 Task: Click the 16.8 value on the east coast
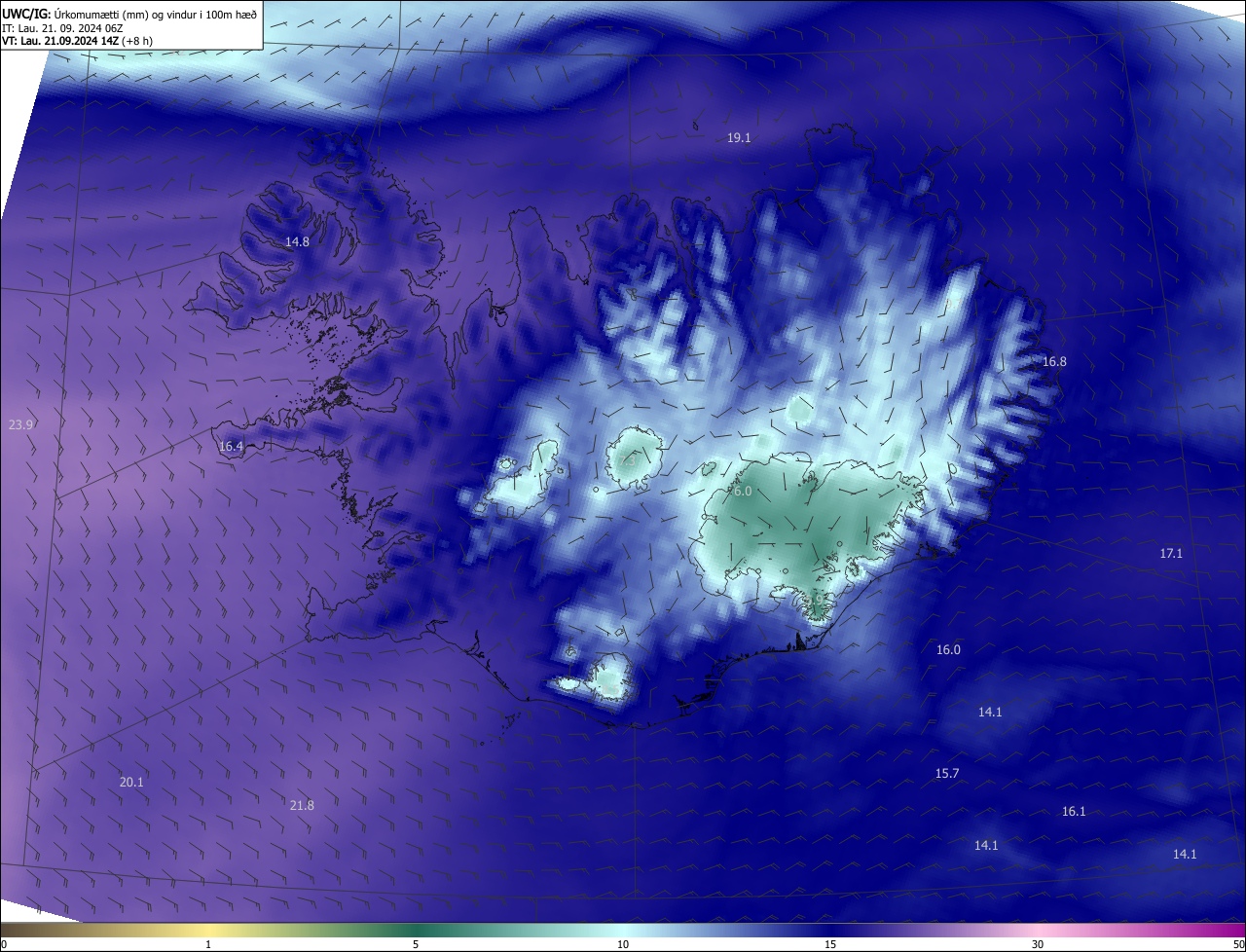[1054, 361]
